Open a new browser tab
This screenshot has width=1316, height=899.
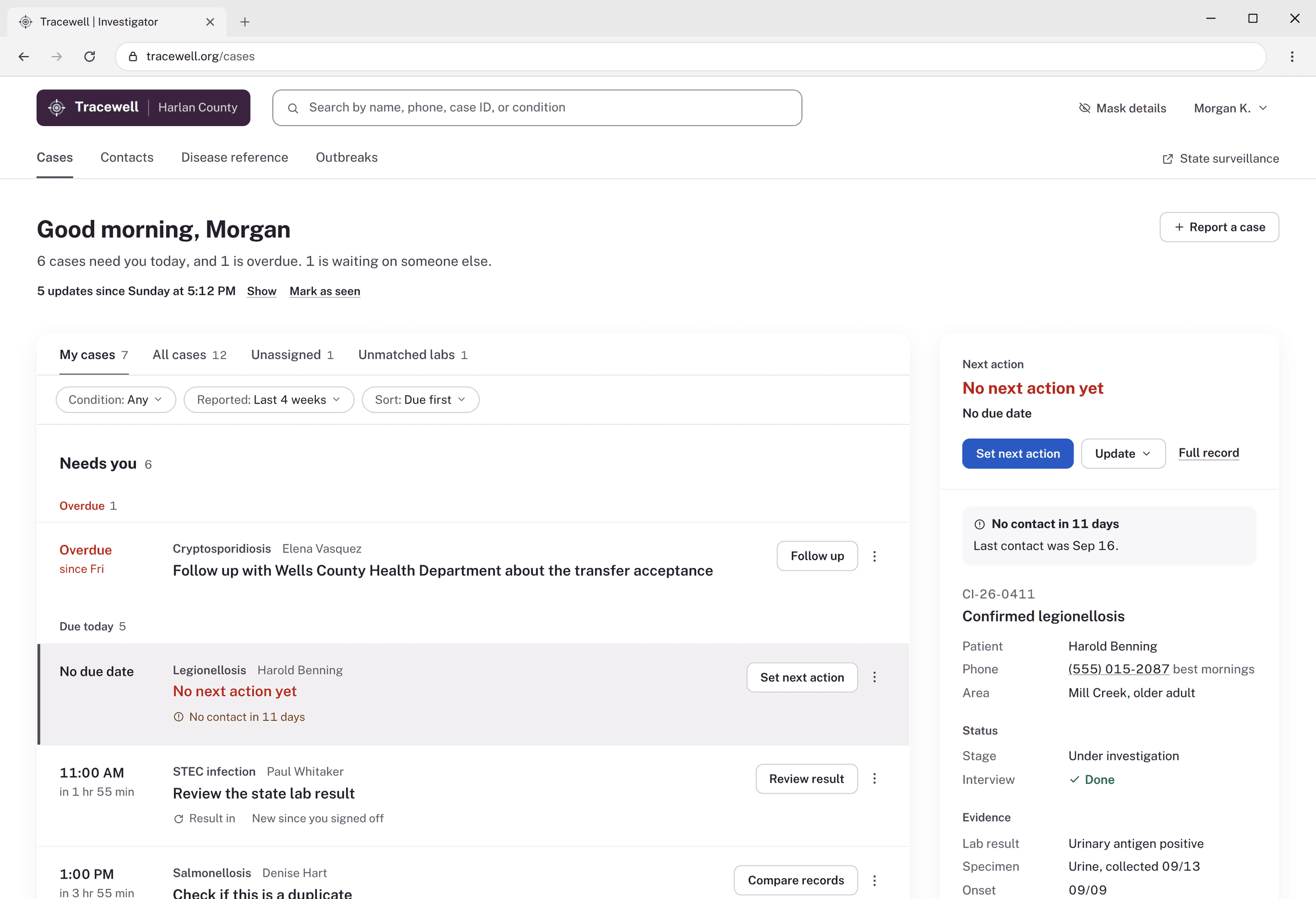pyautogui.click(x=245, y=21)
